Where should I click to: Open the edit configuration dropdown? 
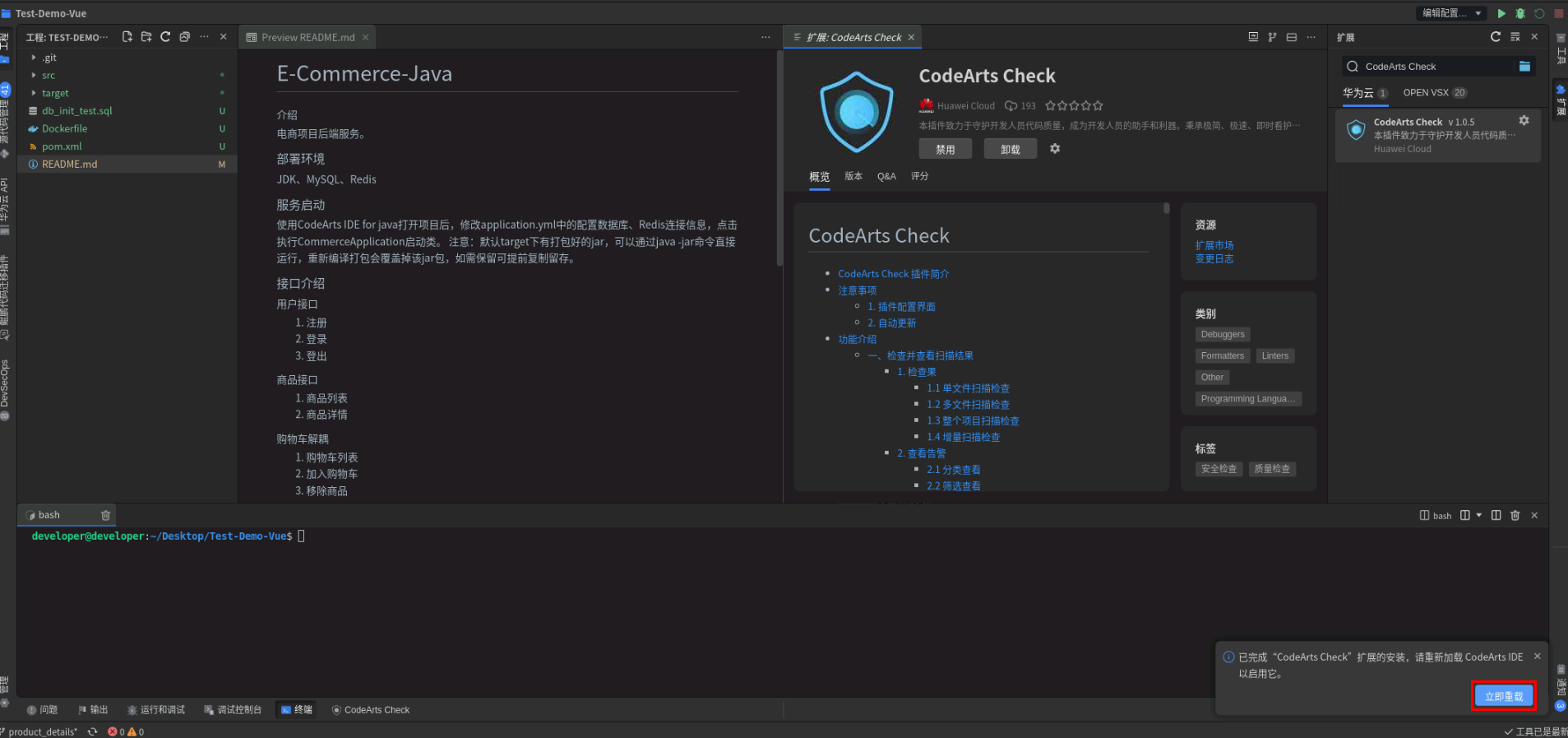tap(1452, 13)
